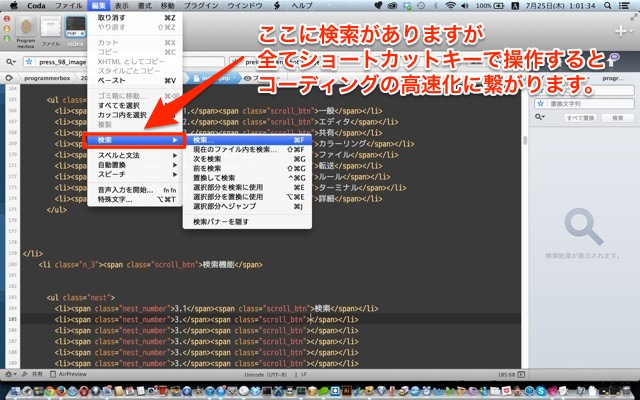Choose 特殊文字 from the edit menu

pos(135,199)
